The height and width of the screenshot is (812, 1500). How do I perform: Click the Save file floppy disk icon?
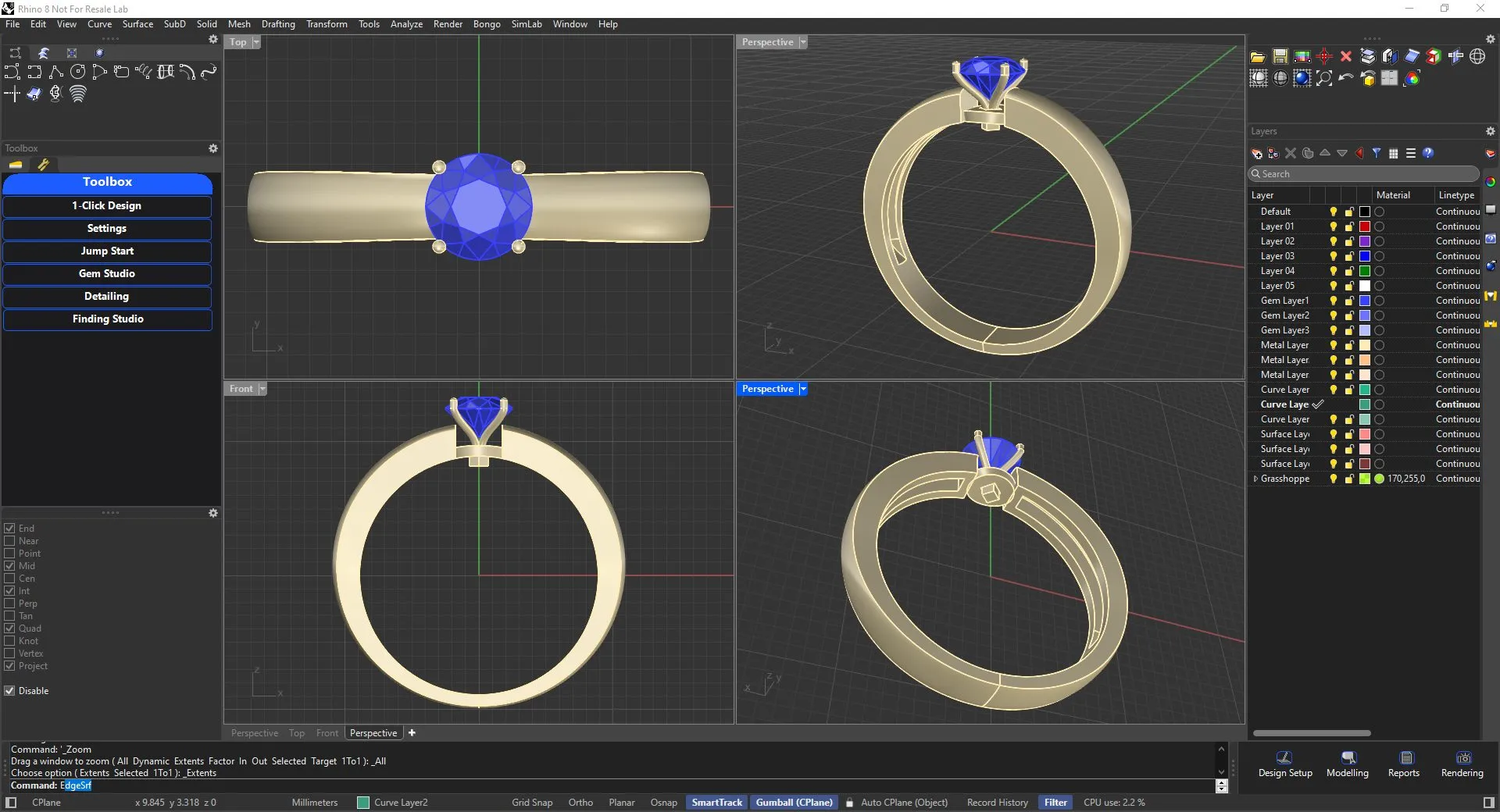(1280, 56)
